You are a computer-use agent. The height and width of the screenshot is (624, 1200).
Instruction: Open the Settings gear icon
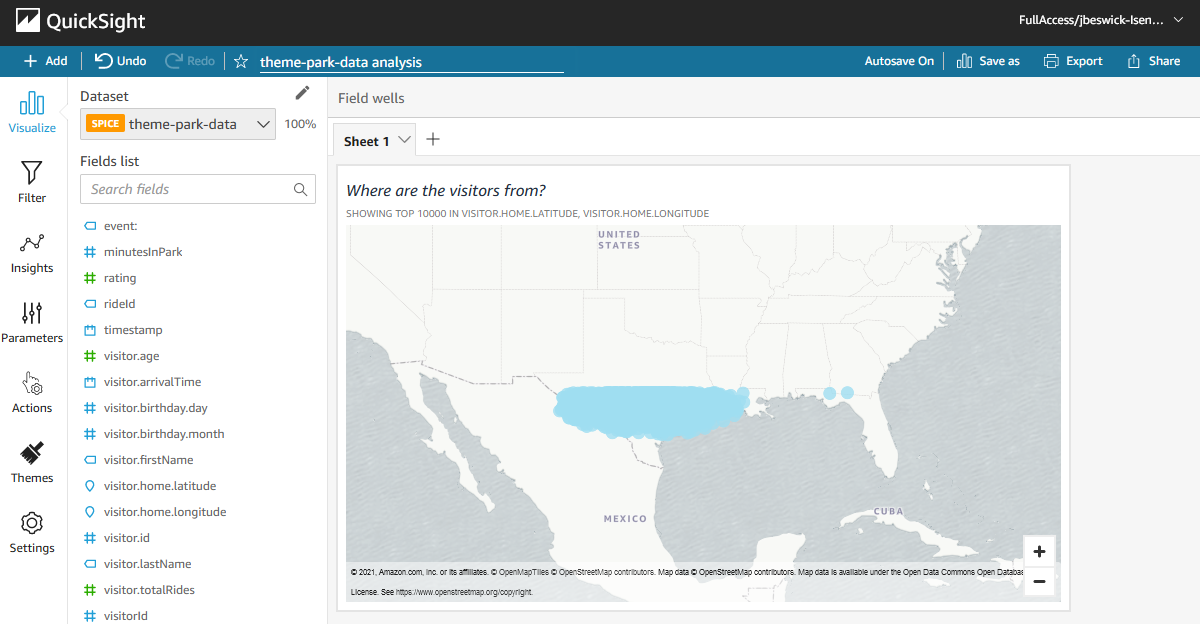pos(32,523)
